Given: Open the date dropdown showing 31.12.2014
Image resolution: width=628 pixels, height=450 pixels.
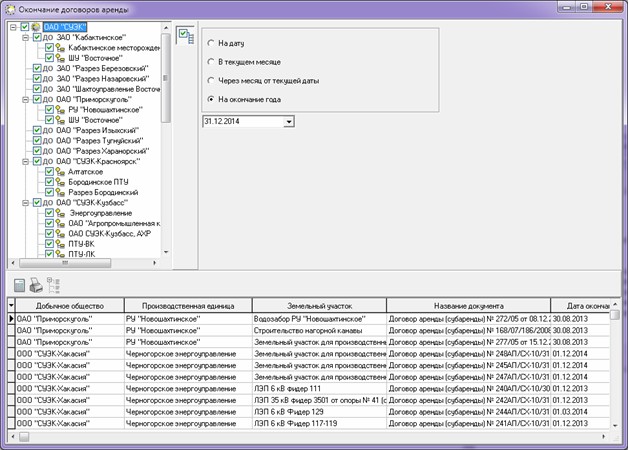Looking at the screenshot, I should (x=289, y=121).
